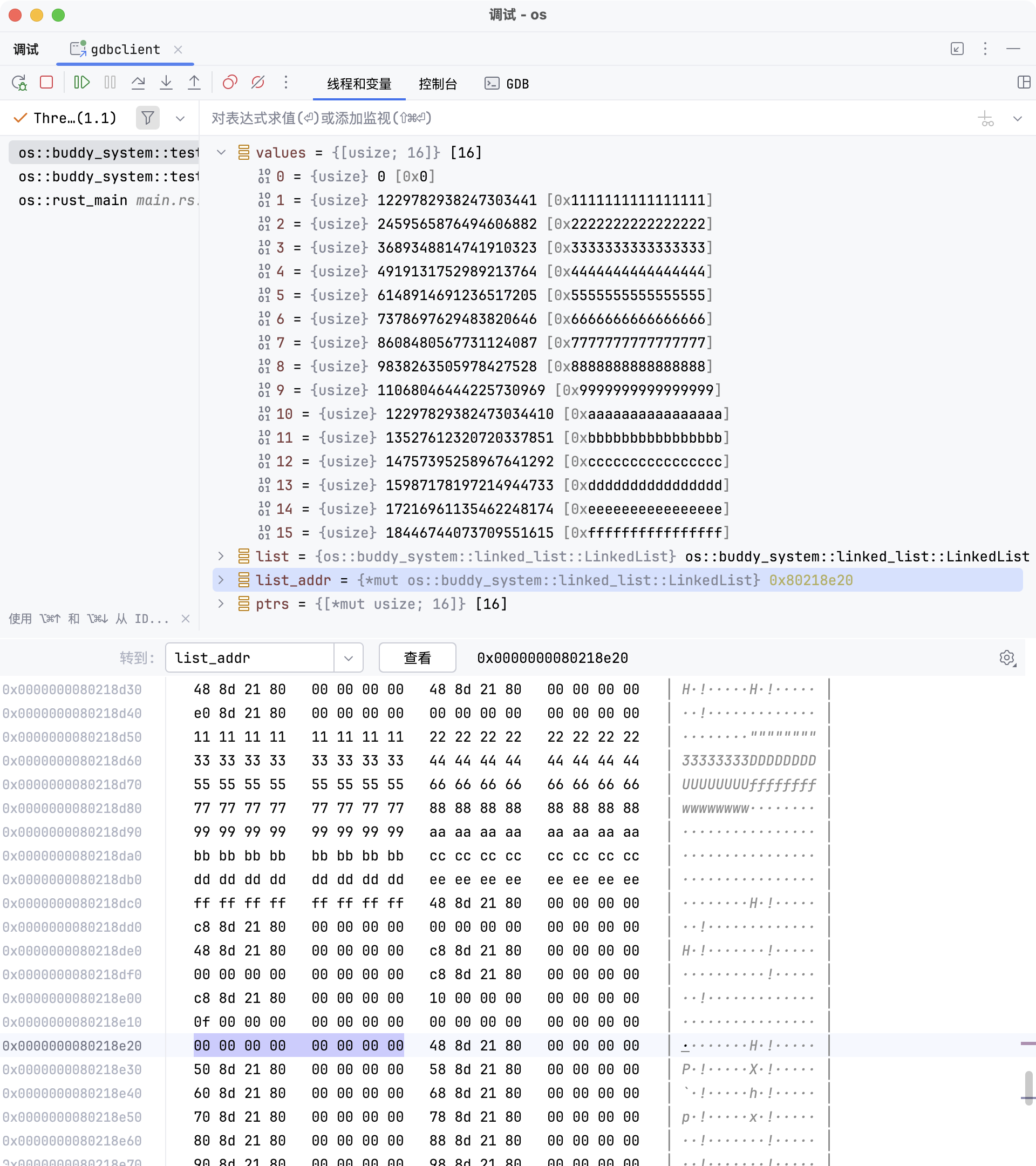Click the rerun debug session icon
The image size is (1036, 1166).
[x=19, y=83]
